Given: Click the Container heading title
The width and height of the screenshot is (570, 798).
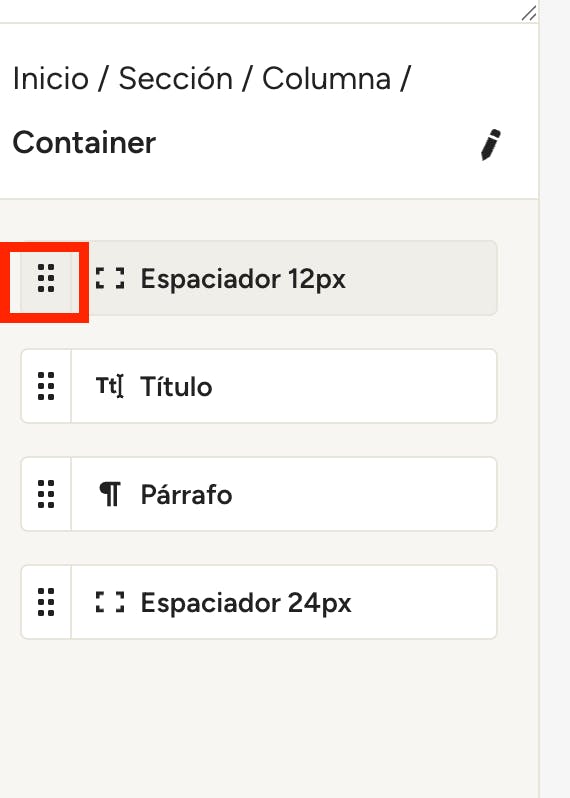Looking at the screenshot, I should [84, 142].
